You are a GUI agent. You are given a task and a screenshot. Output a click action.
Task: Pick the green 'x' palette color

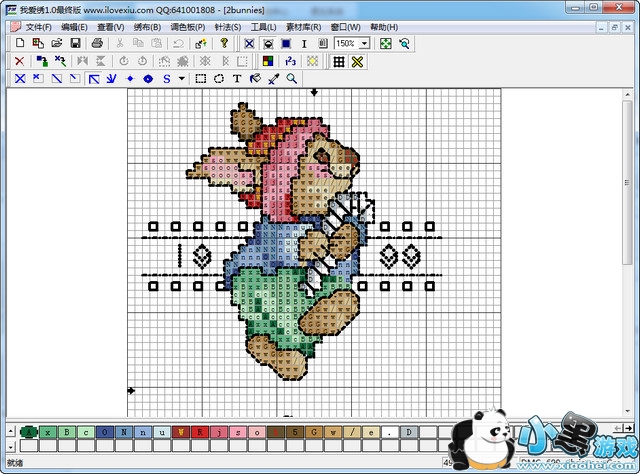(x=48, y=432)
